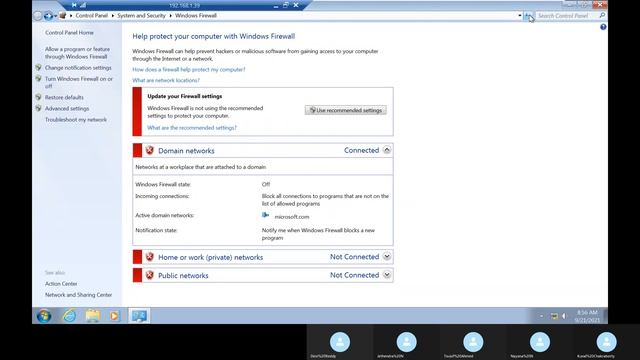The height and width of the screenshot is (360, 640).
Task: Go to Control Panel Home
Action: click(69, 33)
